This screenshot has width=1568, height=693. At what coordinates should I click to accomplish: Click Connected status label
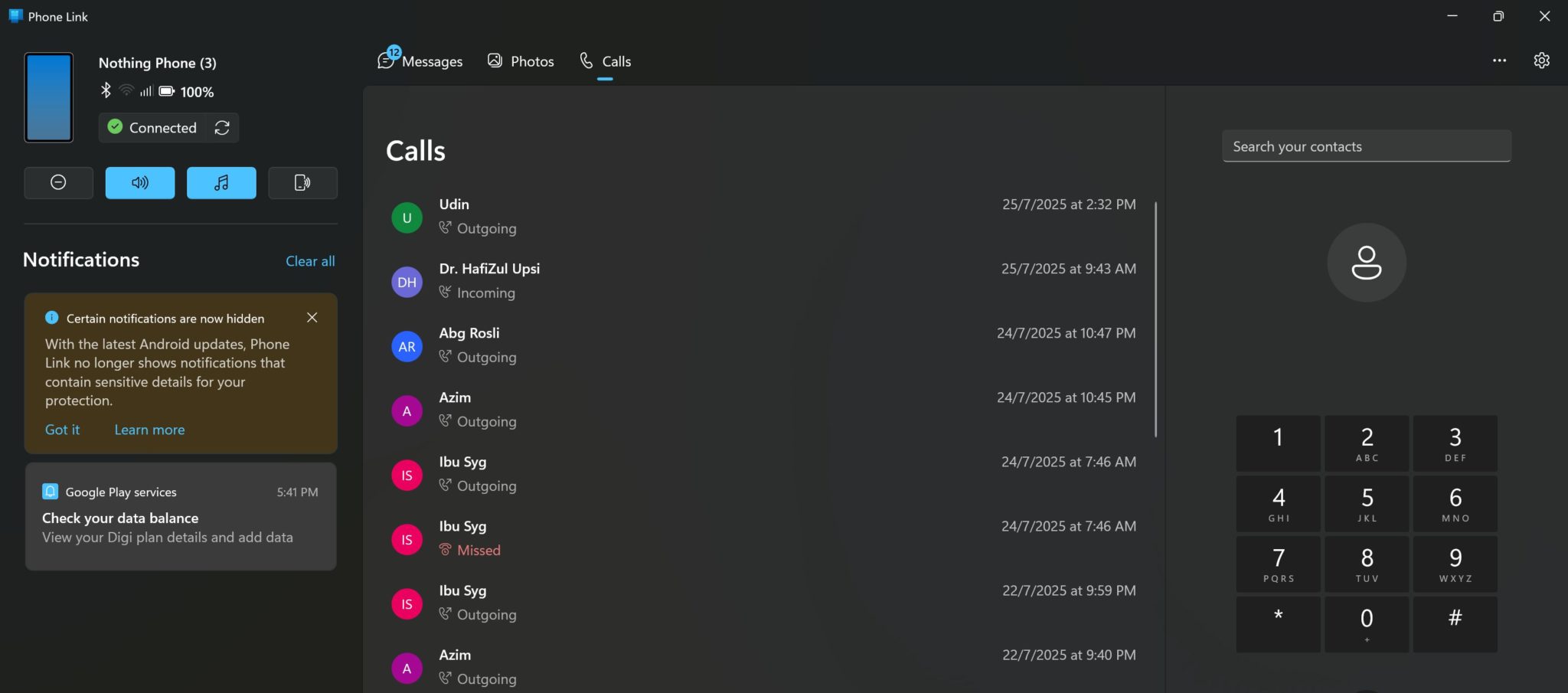click(x=162, y=128)
